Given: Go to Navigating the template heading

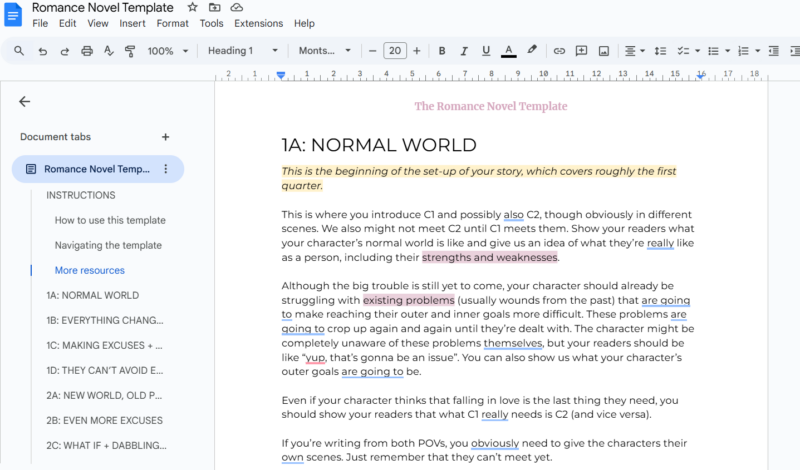Looking at the screenshot, I should pyautogui.click(x=108, y=245).
